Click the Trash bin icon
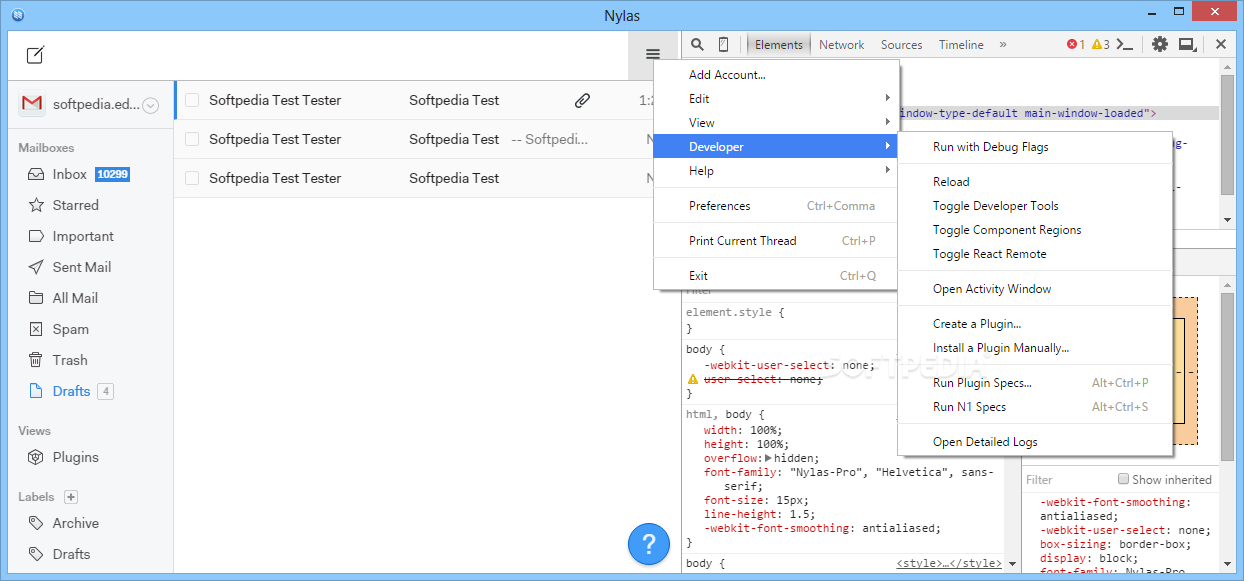 point(36,360)
